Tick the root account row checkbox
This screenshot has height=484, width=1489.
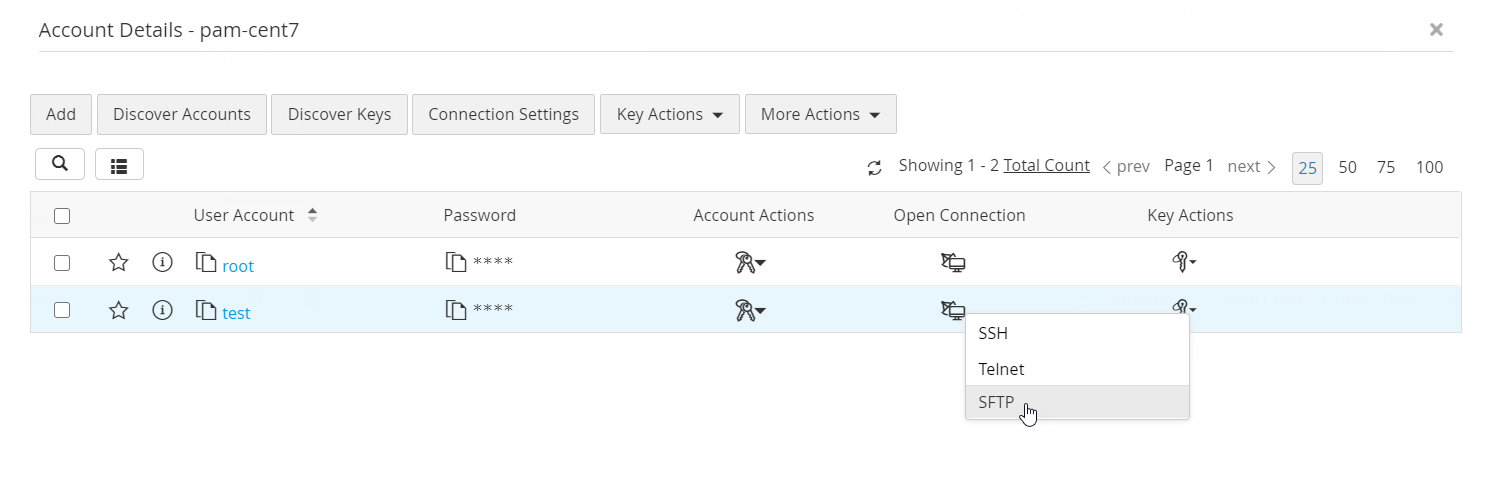[62, 263]
